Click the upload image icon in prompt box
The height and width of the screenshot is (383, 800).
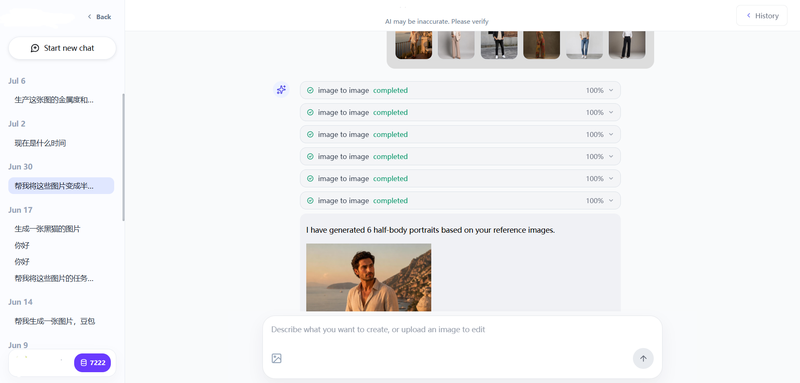tap(277, 358)
